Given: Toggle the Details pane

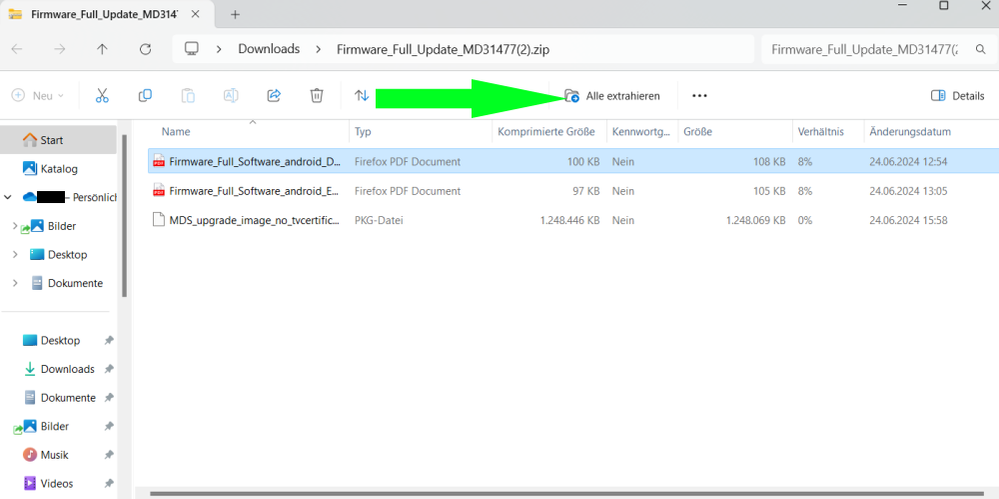Looking at the screenshot, I should [x=958, y=96].
